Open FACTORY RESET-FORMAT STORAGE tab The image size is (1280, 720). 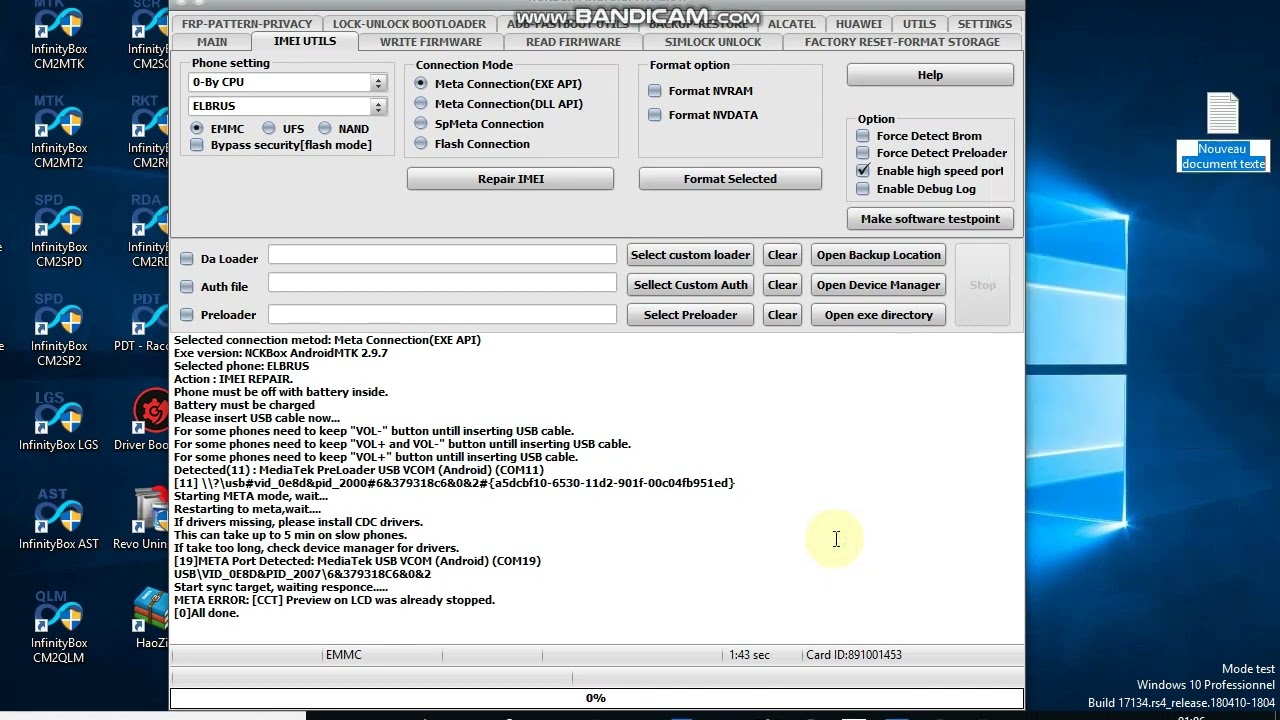tap(902, 42)
